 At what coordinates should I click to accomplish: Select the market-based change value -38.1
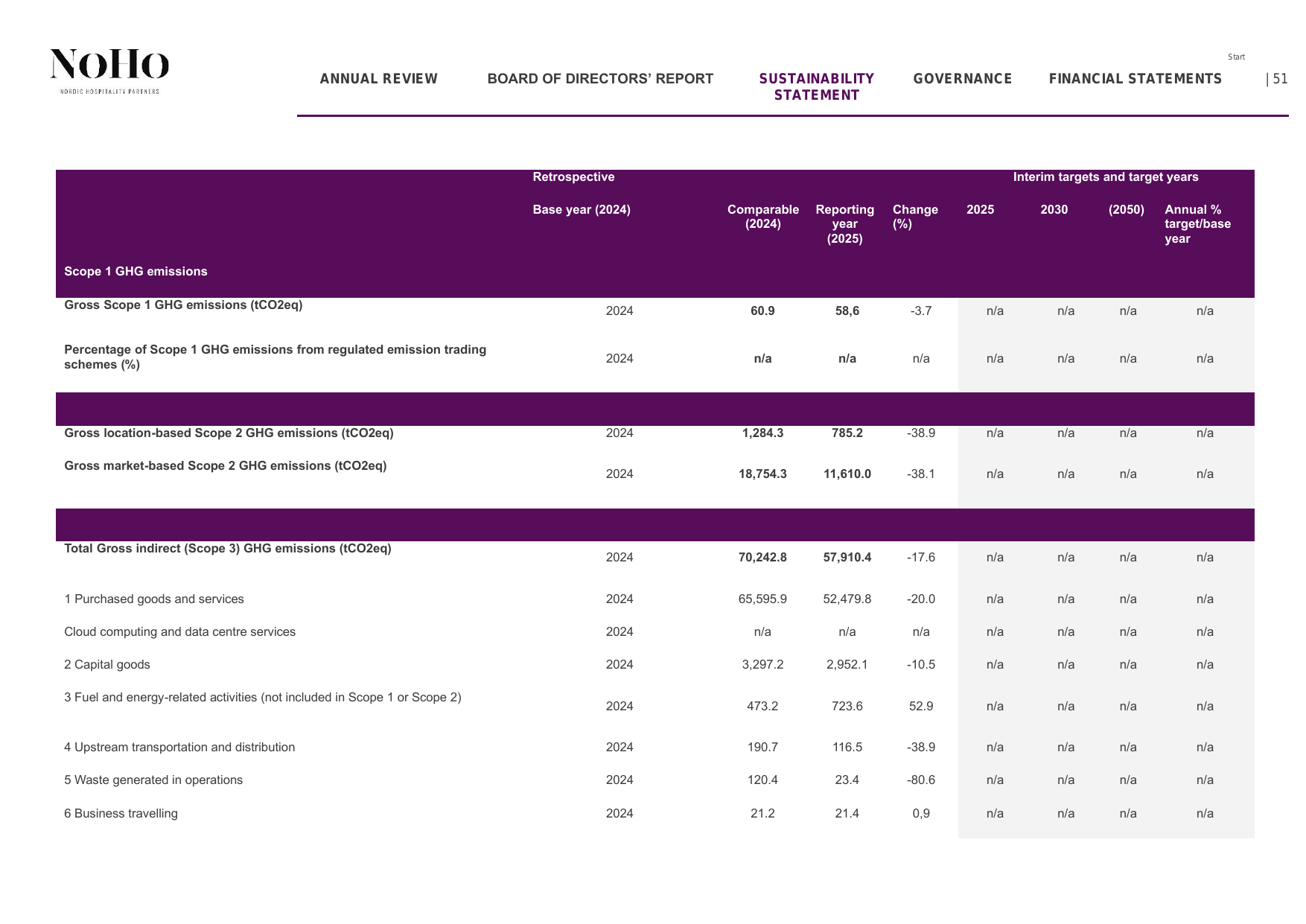[x=921, y=474]
